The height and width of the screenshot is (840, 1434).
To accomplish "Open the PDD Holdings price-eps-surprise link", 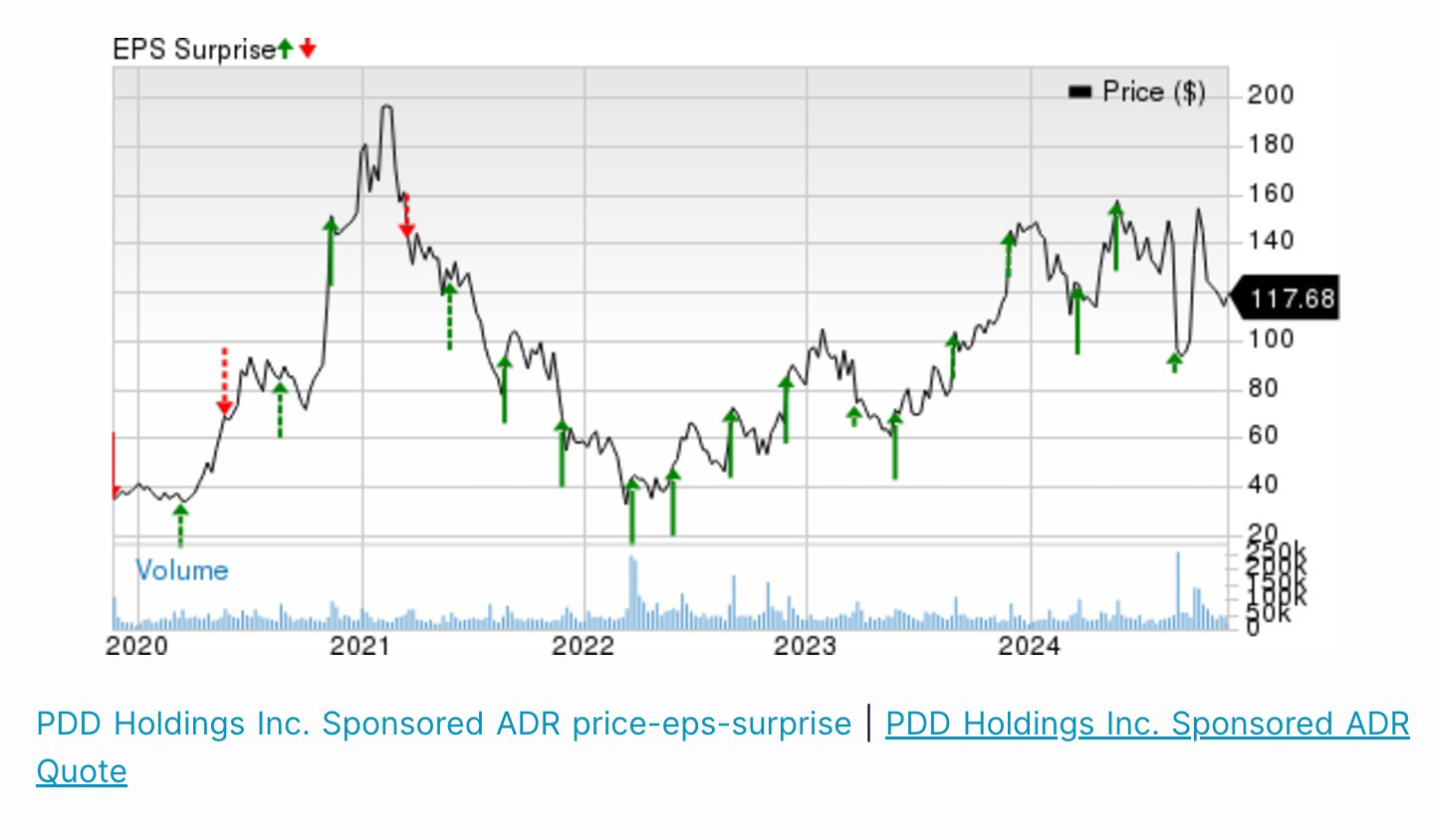I will (443, 724).
